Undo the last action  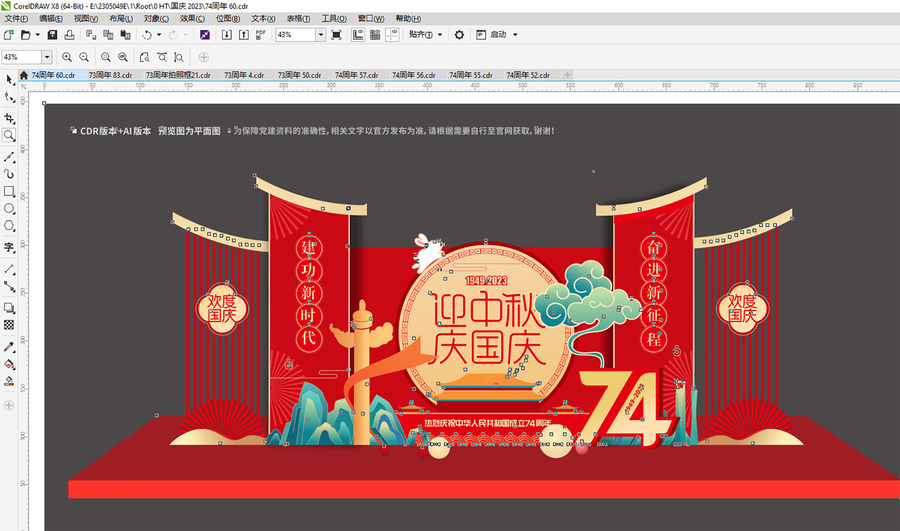point(147,35)
